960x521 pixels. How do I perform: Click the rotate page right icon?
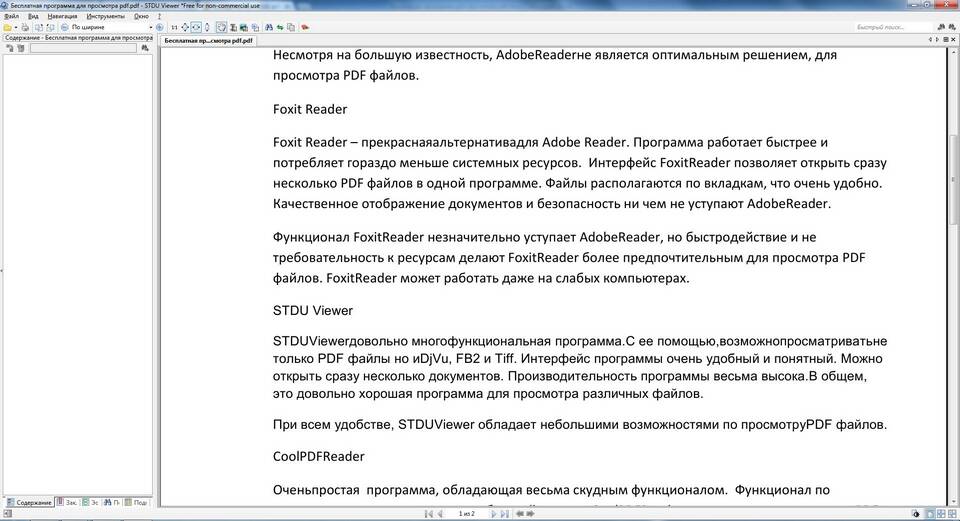click(50, 28)
